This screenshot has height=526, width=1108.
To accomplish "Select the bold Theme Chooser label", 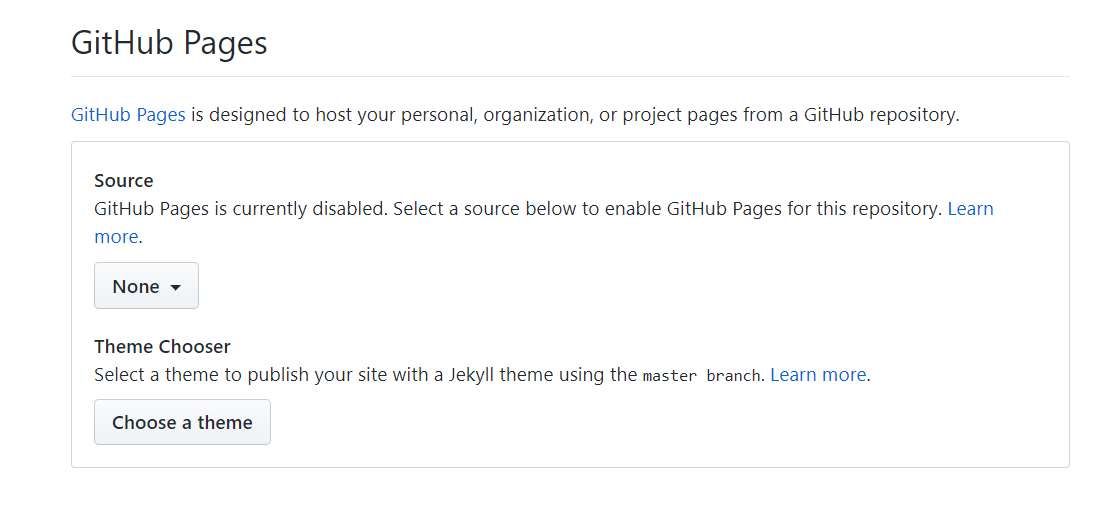I will click(x=162, y=347).
